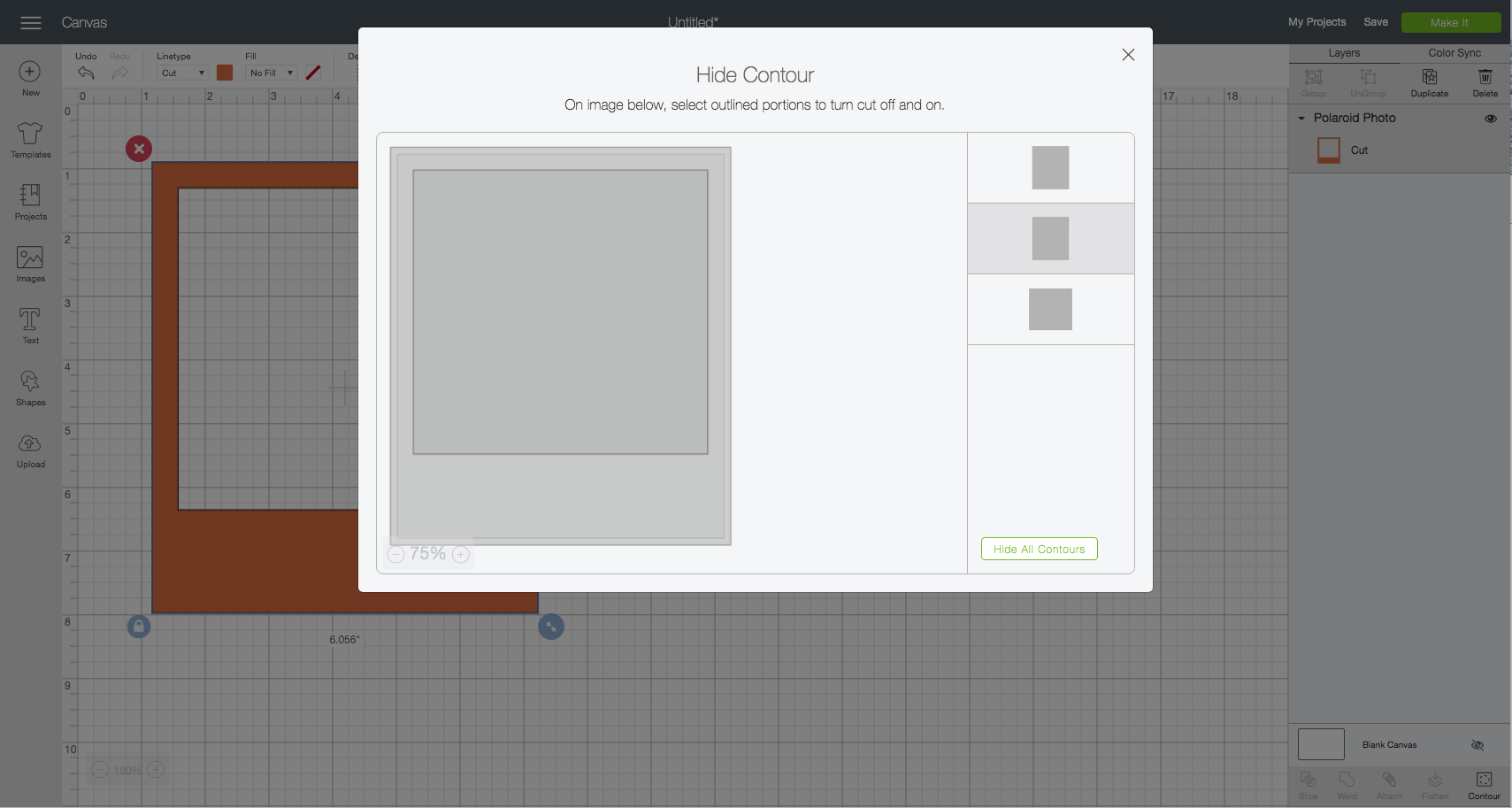
Task: Collapse the Polaroid Photo layer group
Action: 1301,119
